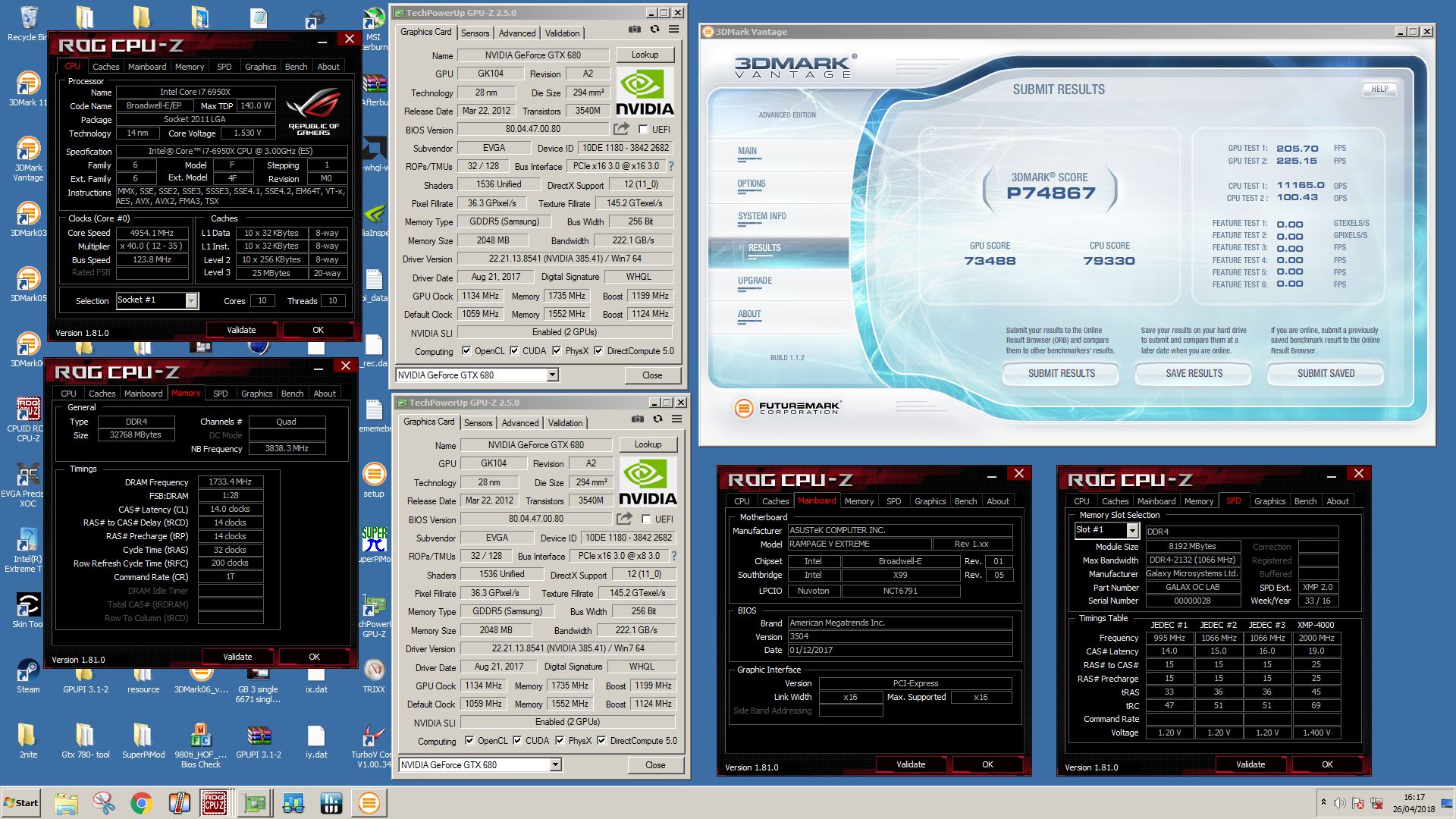Click the Bus Interface question mark in bottom GPU-Z
Screen dimensions: 1456x819
tap(673, 556)
